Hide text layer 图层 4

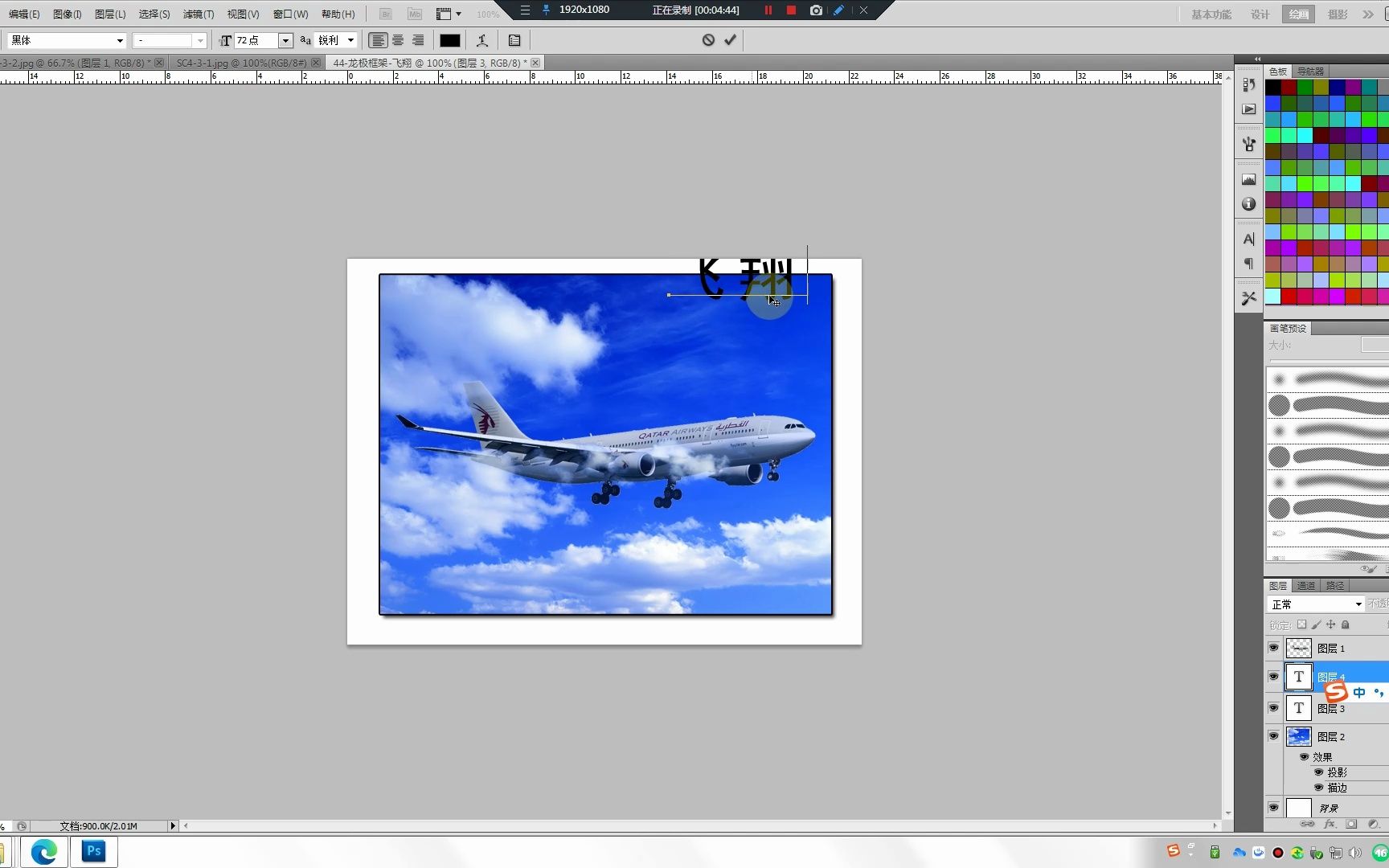(1273, 677)
